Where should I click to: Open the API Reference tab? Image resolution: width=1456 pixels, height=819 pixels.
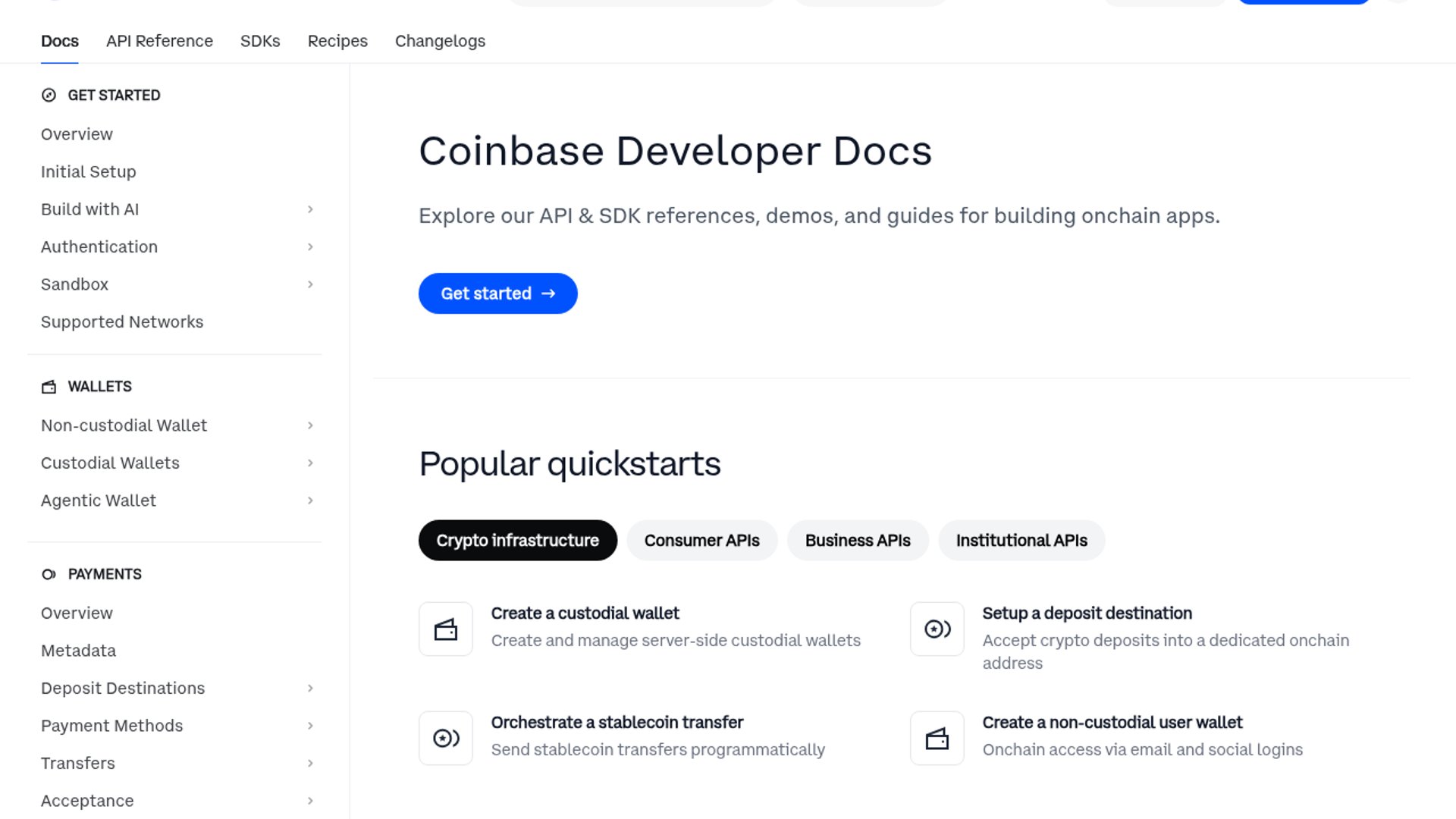point(159,41)
